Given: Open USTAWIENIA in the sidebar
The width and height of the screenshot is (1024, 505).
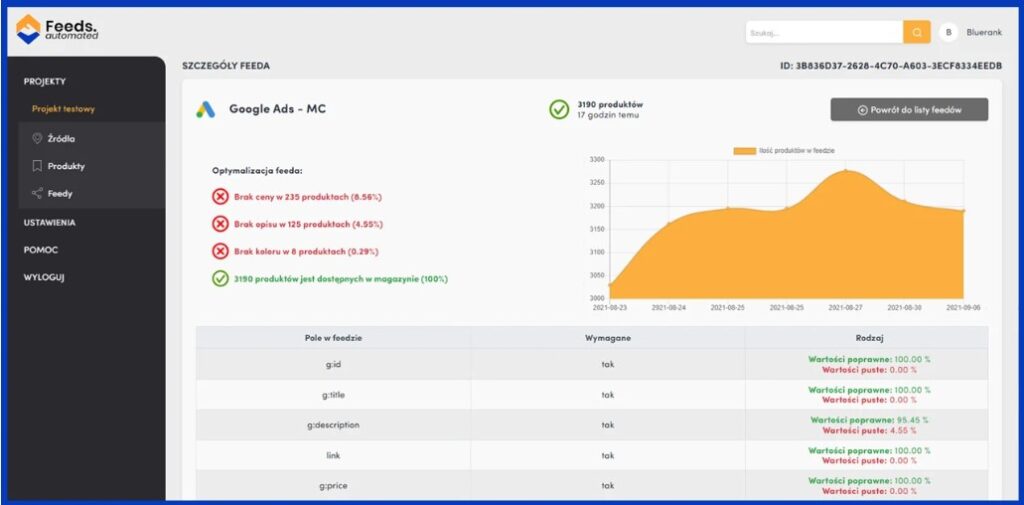Looking at the screenshot, I should 50,222.
